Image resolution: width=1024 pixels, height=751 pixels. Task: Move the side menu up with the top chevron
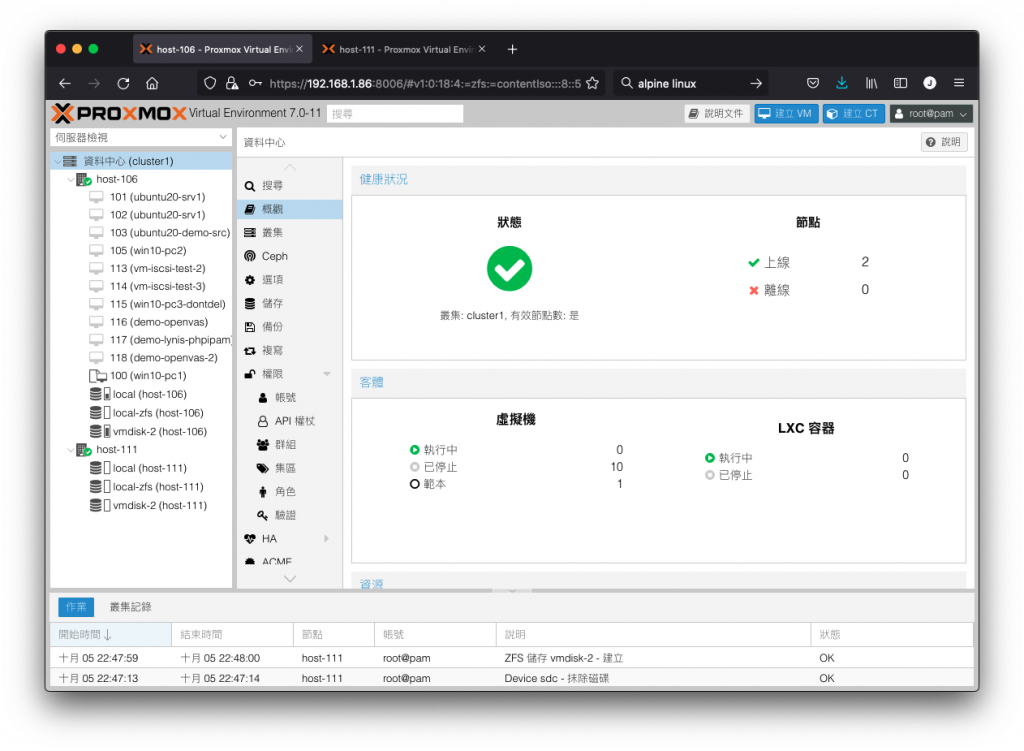290,168
